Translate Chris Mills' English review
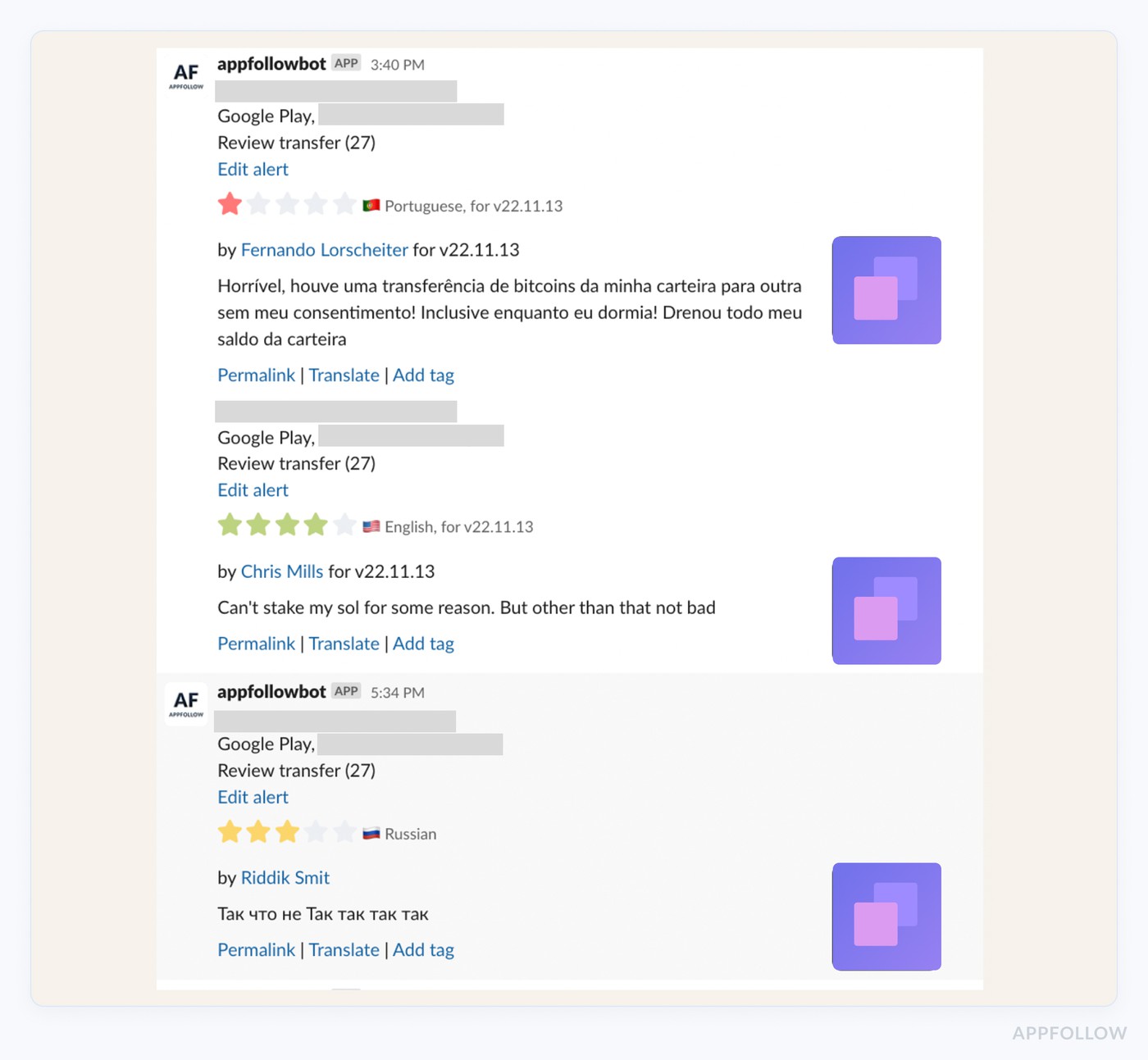This screenshot has height=1060, width=1148. tap(344, 644)
